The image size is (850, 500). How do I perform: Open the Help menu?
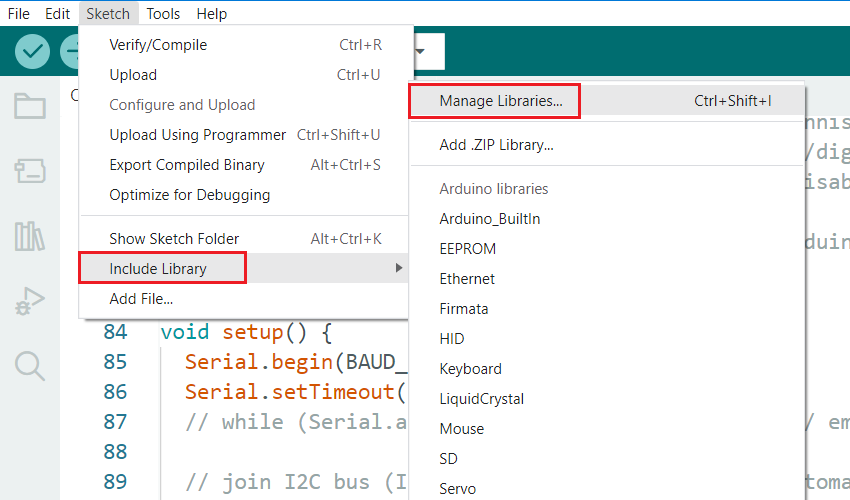pos(212,14)
